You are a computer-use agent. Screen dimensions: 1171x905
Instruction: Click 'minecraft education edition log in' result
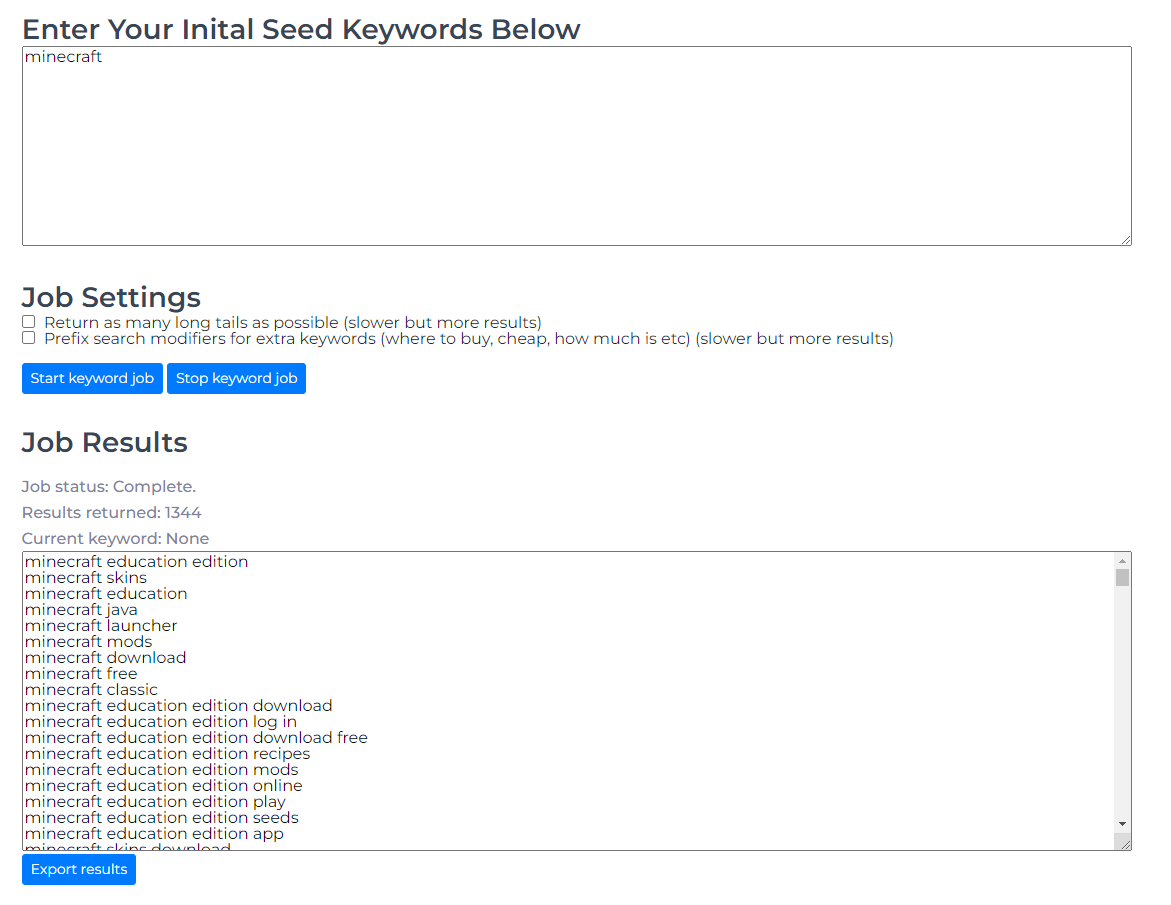(x=161, y=722)
